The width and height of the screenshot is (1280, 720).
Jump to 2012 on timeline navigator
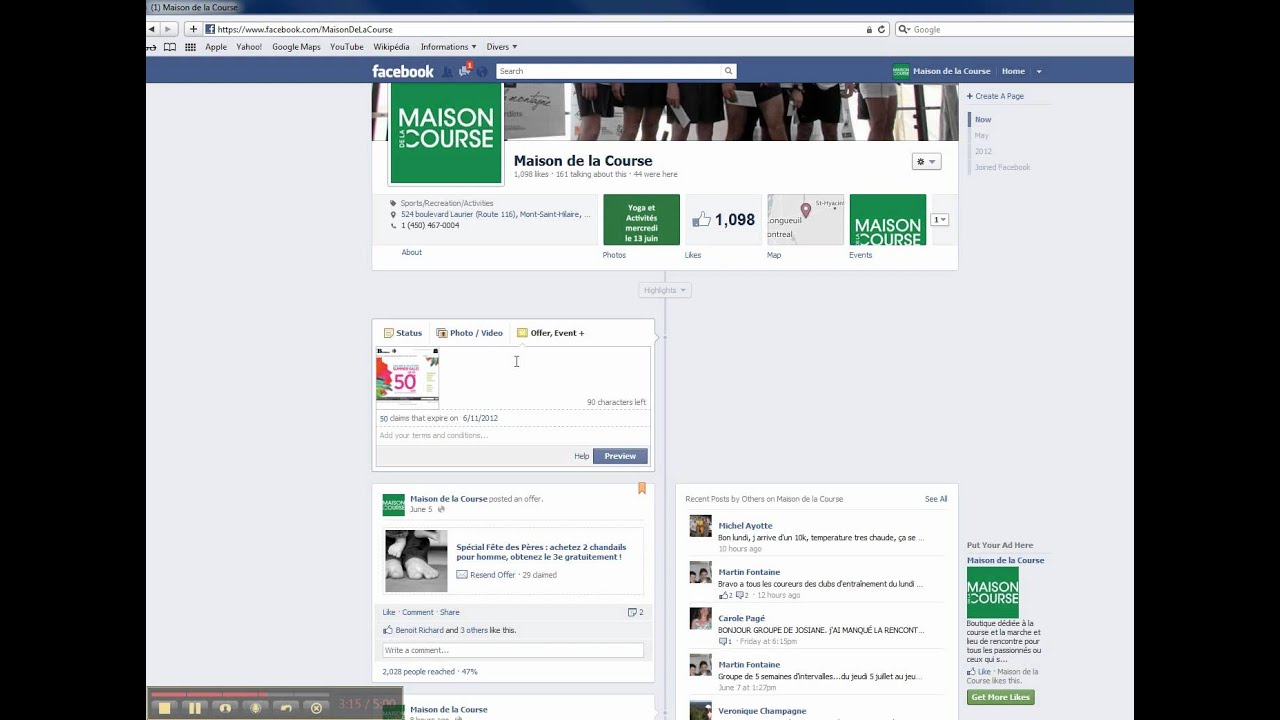coord(983,151)
